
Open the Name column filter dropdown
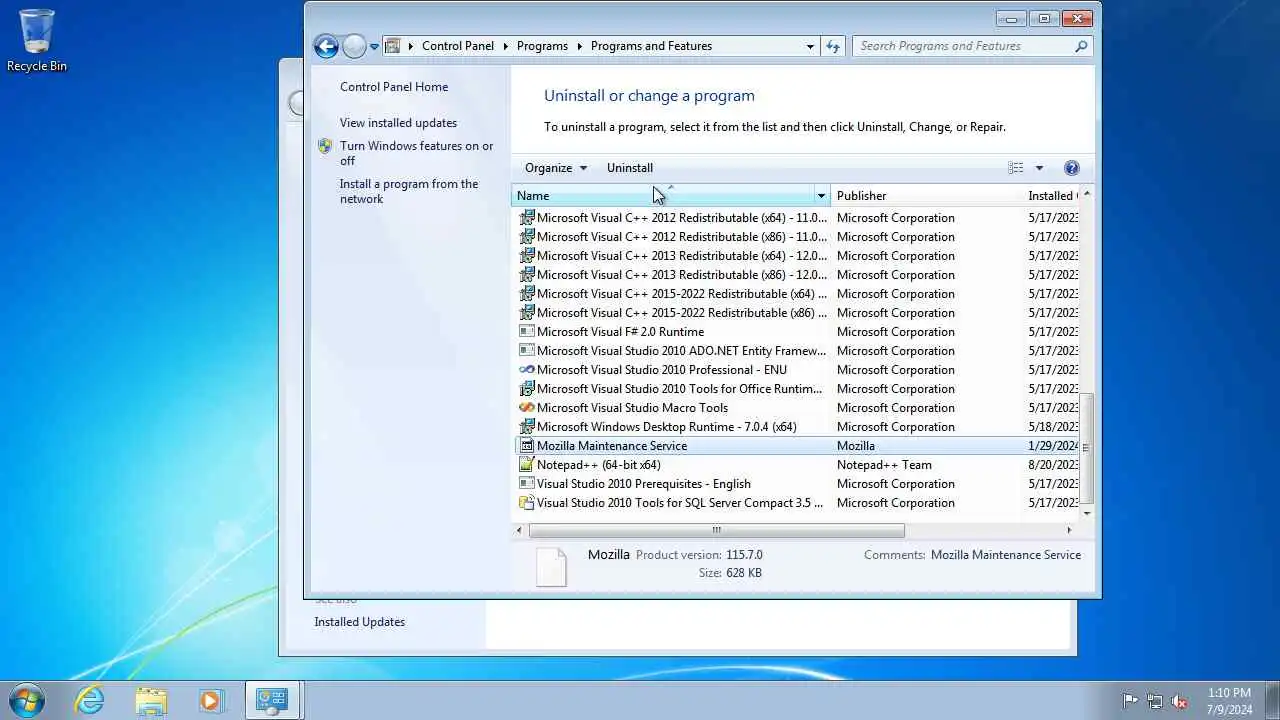tap(821, 196)
